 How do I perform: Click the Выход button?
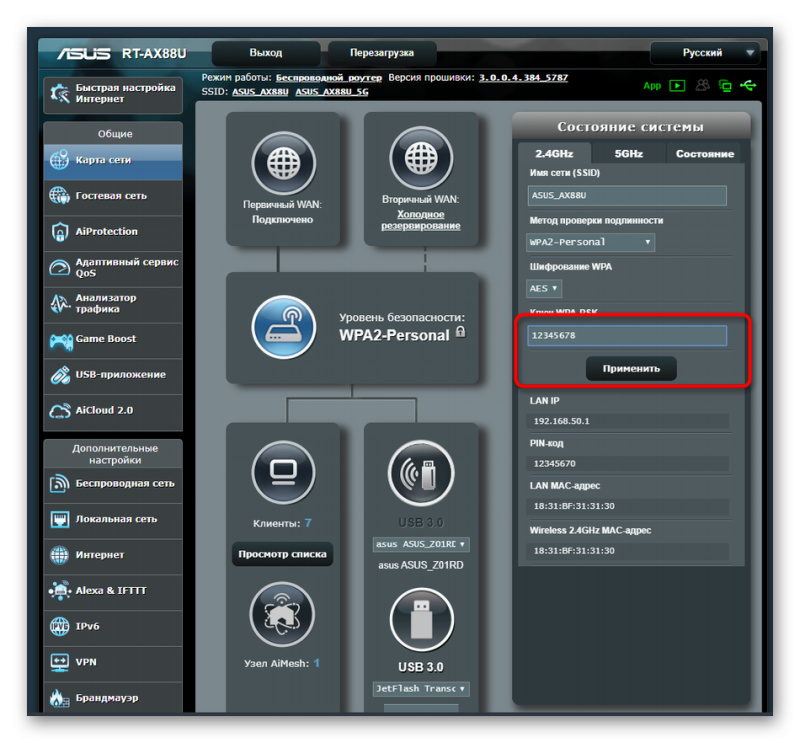click(266, 53)
